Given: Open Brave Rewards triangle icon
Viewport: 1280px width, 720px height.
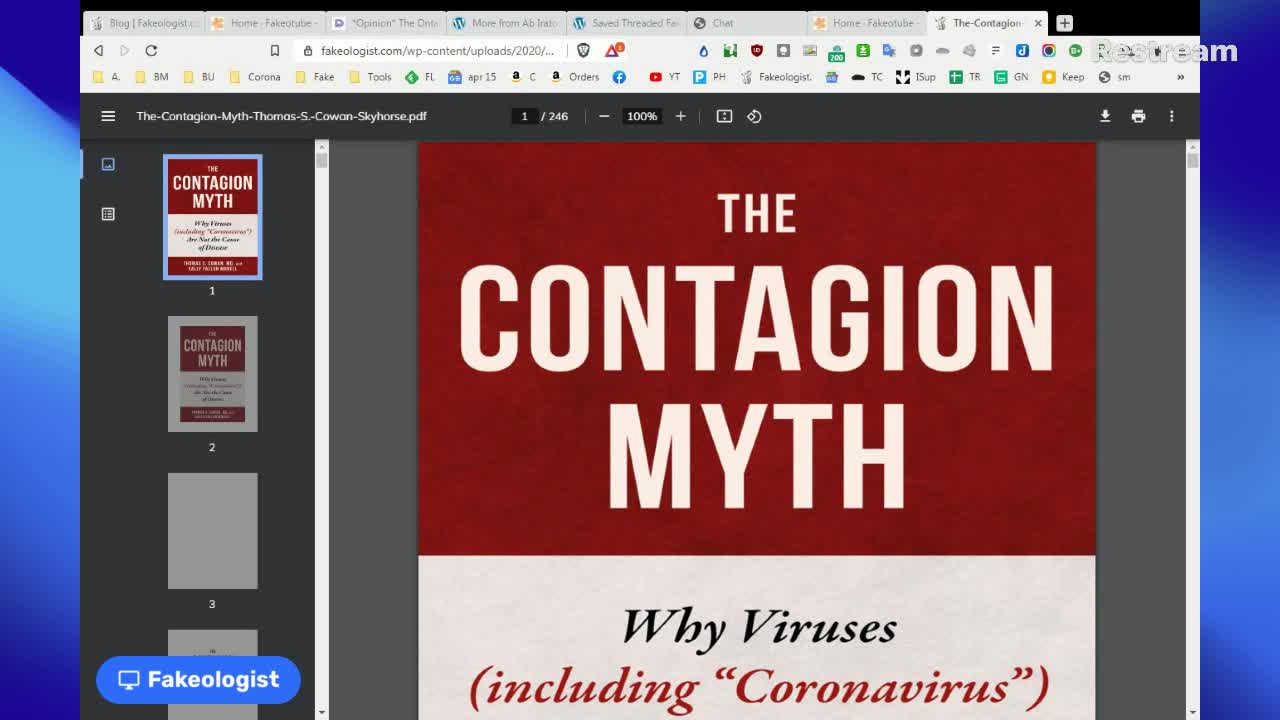Looking at the screenshot, I should pos(613,50).
